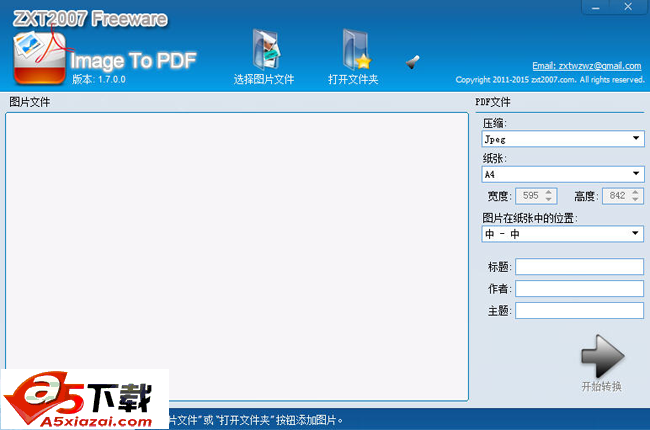Increase the 高度 height value stepper

tap(635, 192)
